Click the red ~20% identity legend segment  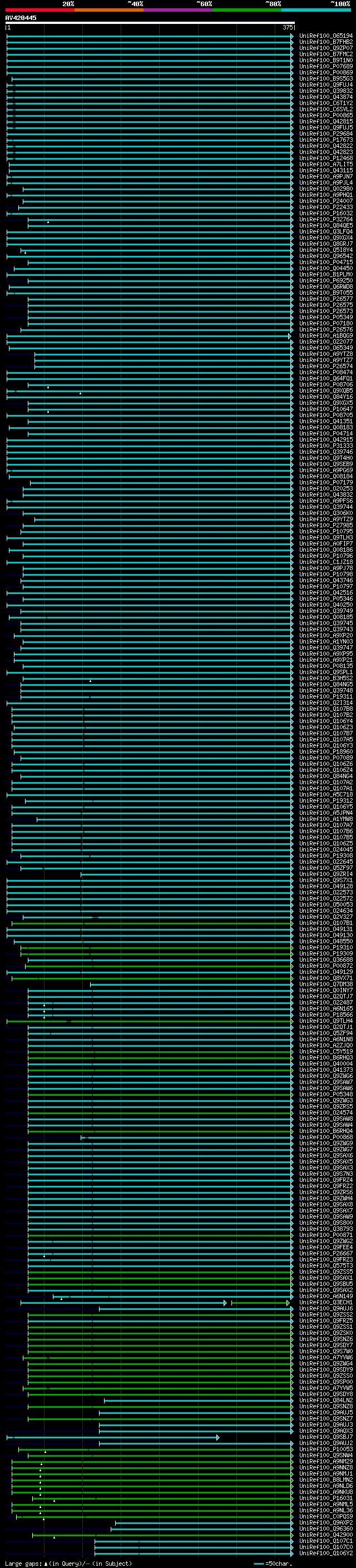point(39,10)
